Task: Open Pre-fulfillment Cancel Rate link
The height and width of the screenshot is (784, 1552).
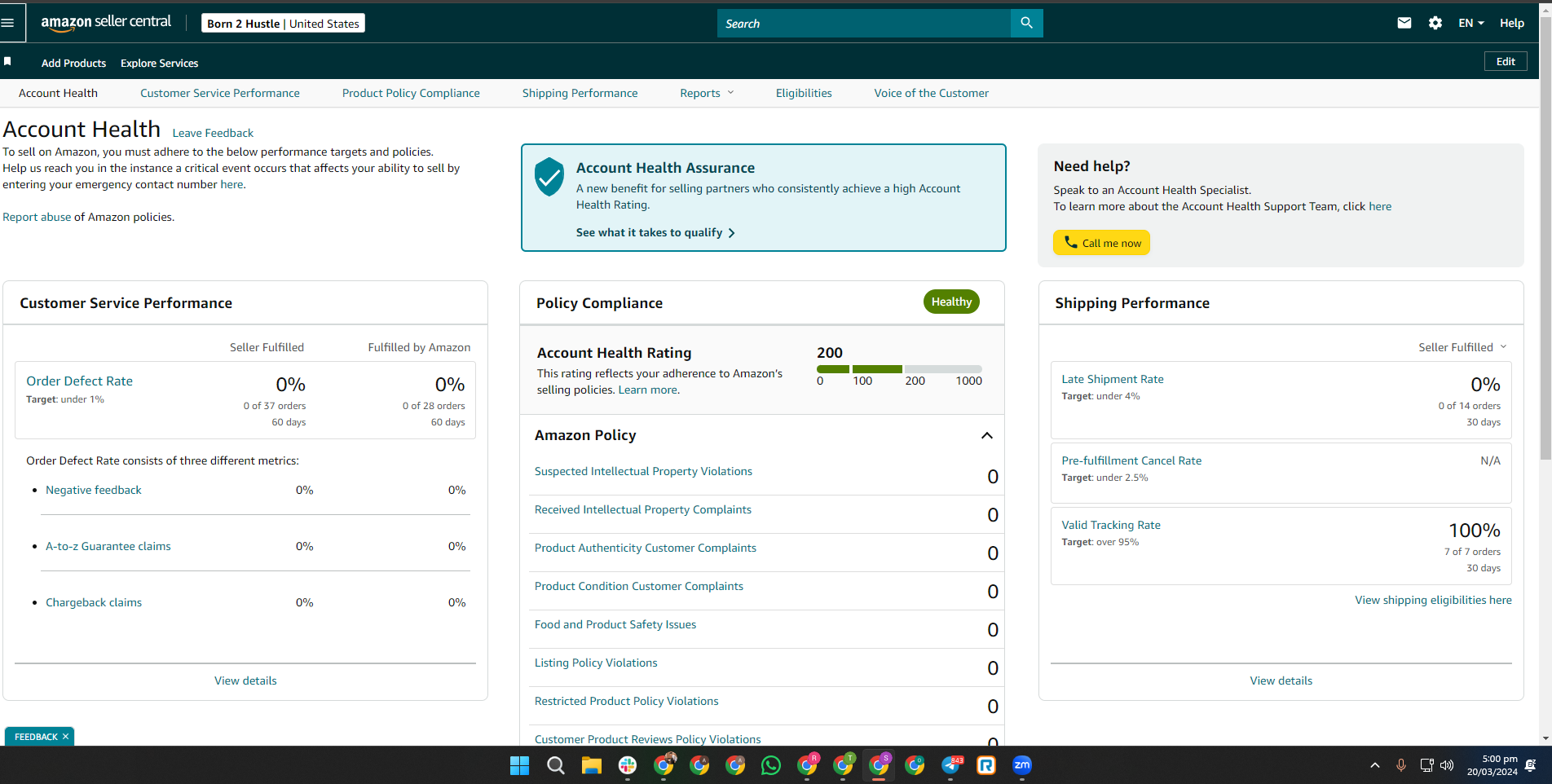Action: (x=1131, y=460)
